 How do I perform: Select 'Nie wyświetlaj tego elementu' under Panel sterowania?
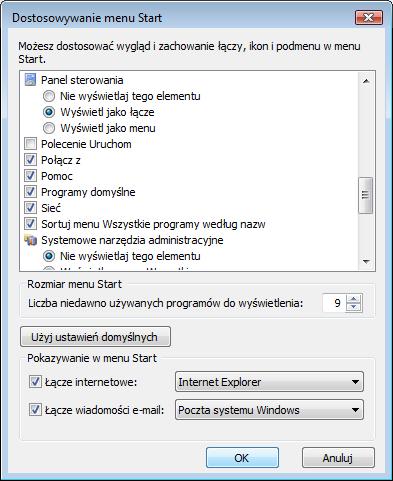(x=49, y=96)
